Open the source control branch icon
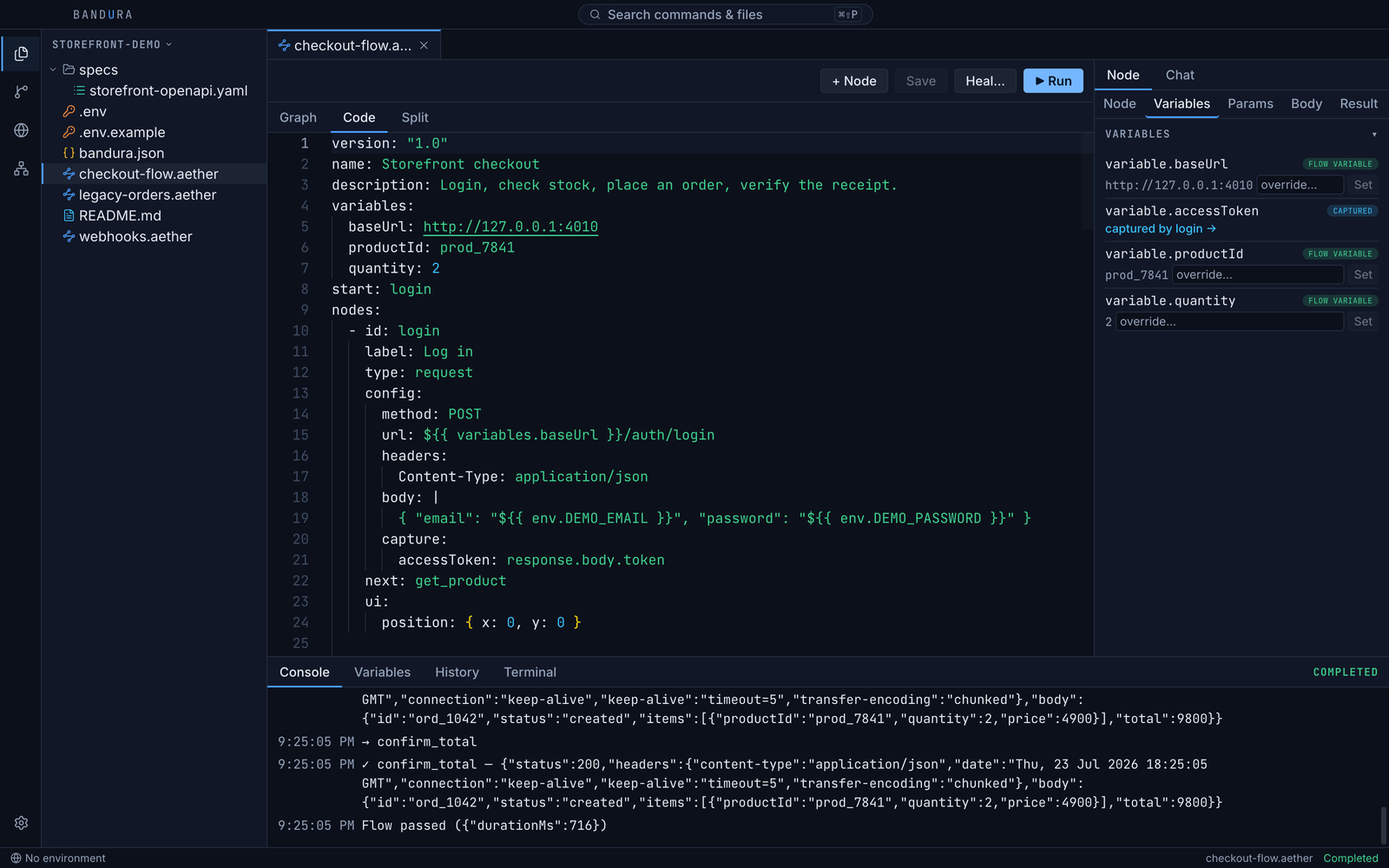 [21, 92]
